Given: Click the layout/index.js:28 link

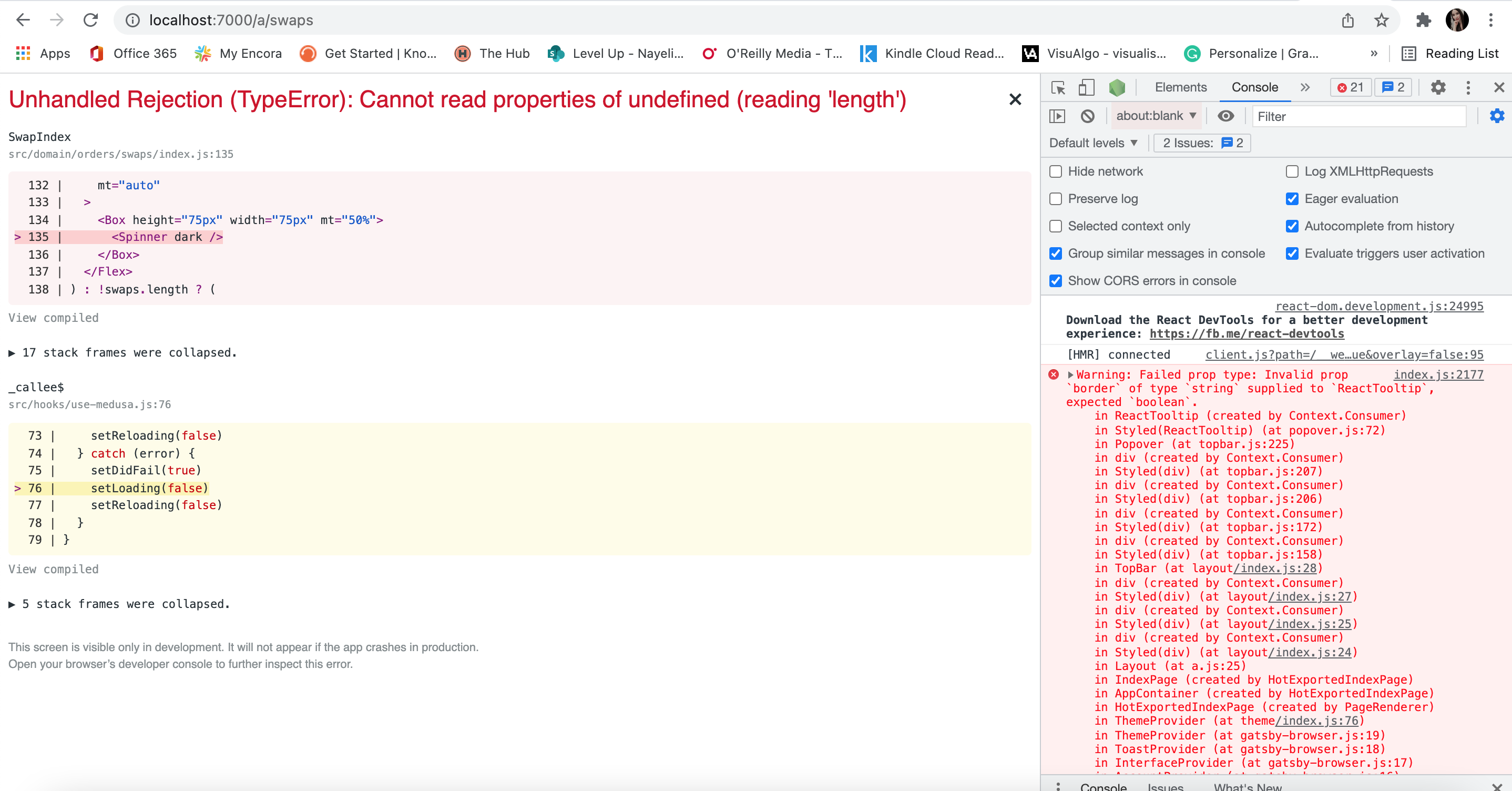Looking at the screenshot, I should (1275, 569).
